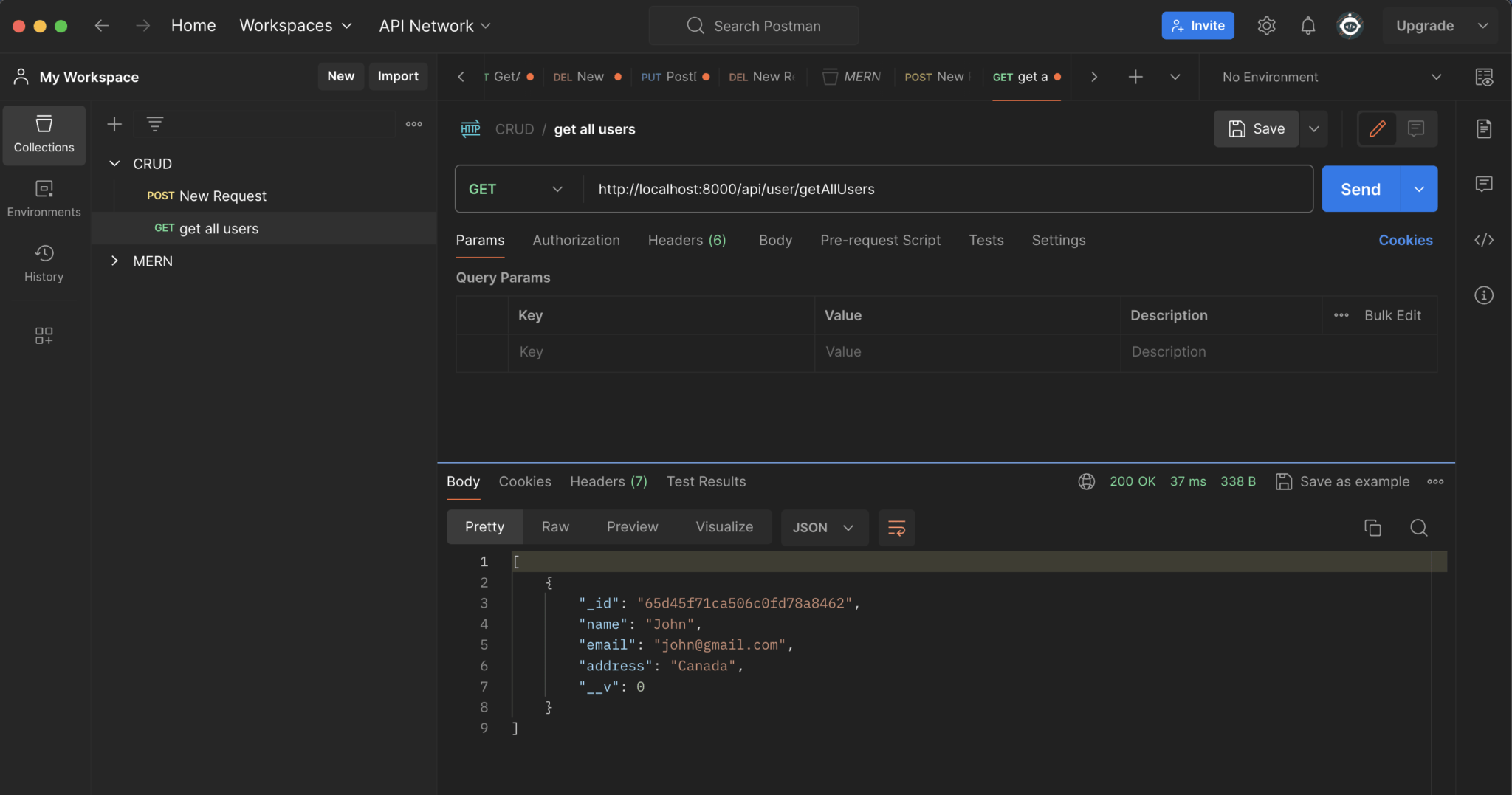1512x795 pixels.
Task: Open the Collections sidebar panel
Action: tap(44, 134)
